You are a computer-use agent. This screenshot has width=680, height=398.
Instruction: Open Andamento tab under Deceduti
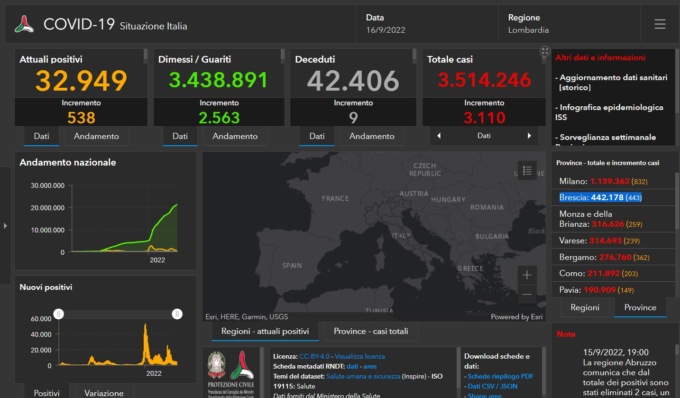click(x=372, y=136)
